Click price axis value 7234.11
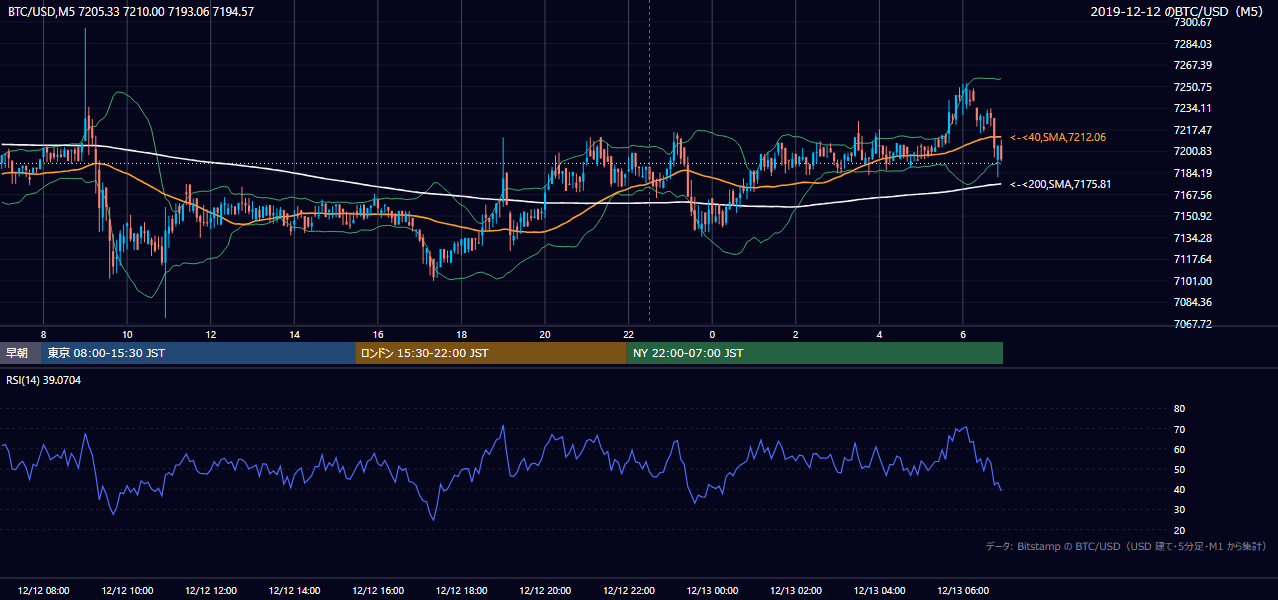 coord(1193,108)
